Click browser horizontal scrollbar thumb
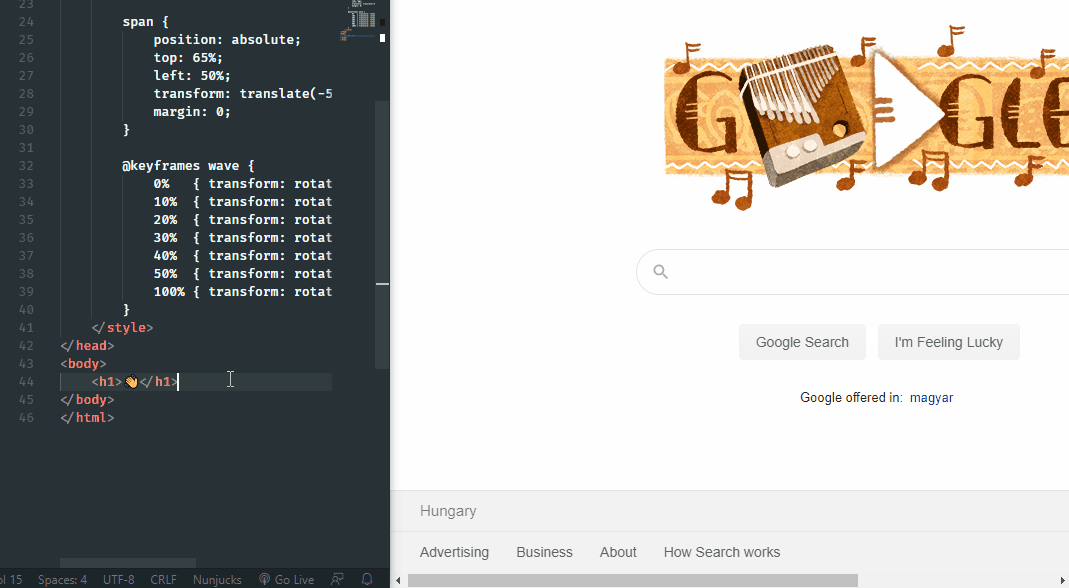Screen dimensions: 1069x588 point(633,580)
